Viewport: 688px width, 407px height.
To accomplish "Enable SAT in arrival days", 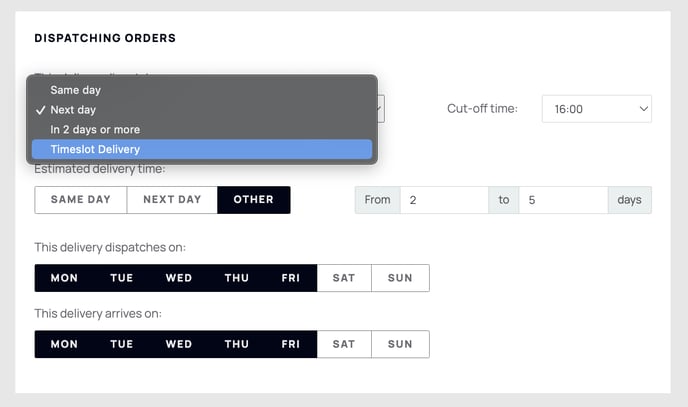I will tap(344, 344).
